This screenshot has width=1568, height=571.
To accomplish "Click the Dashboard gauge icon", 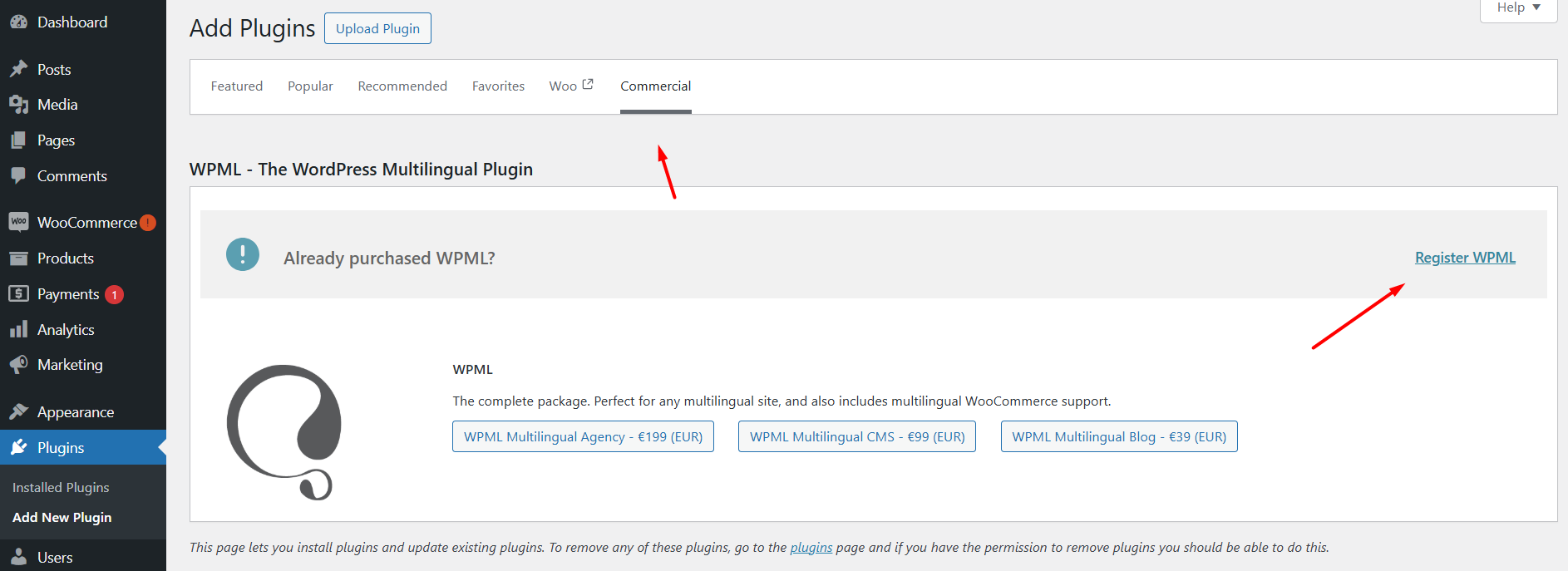I will point(18,22).
